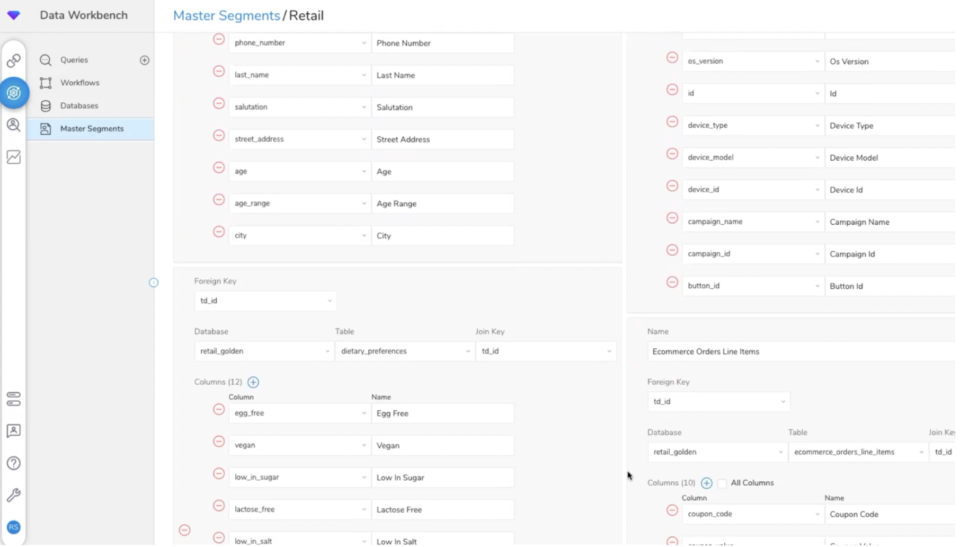Image resolution: width=960 pixels, height=547 pixels.
Task: Edit the Age Range name field
Action: [x=443, y=203]
